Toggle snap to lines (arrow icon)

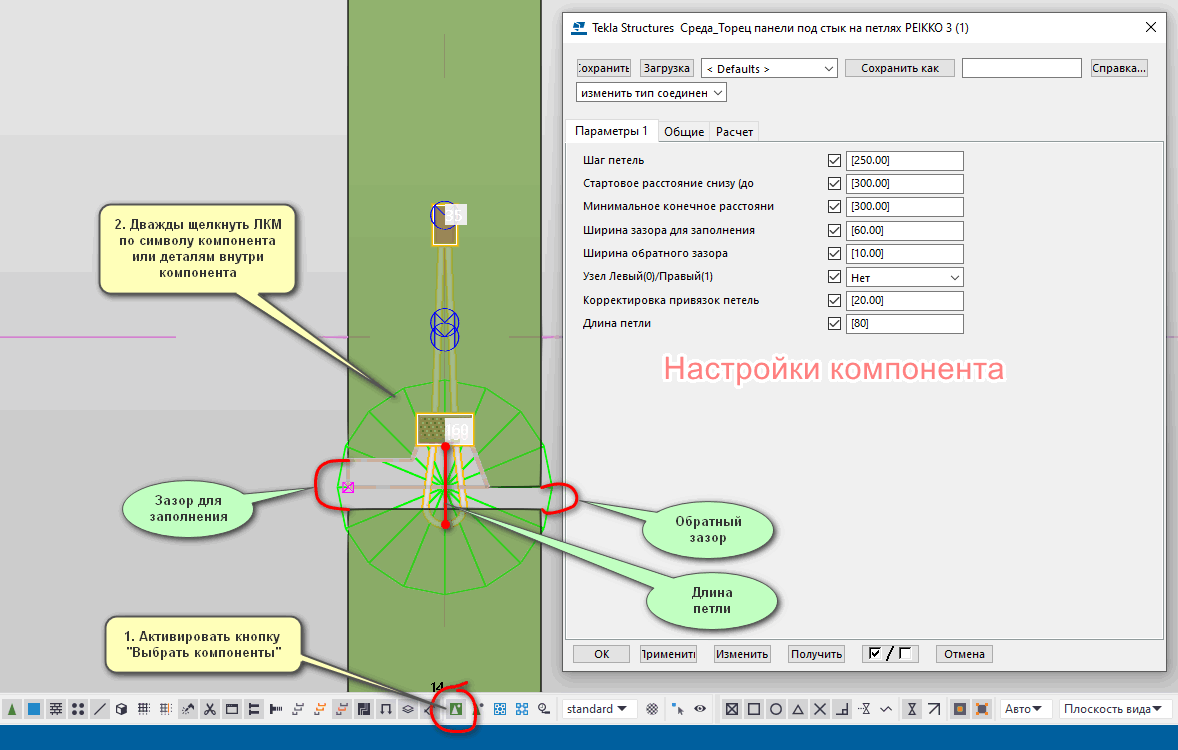tap(934, 709)
